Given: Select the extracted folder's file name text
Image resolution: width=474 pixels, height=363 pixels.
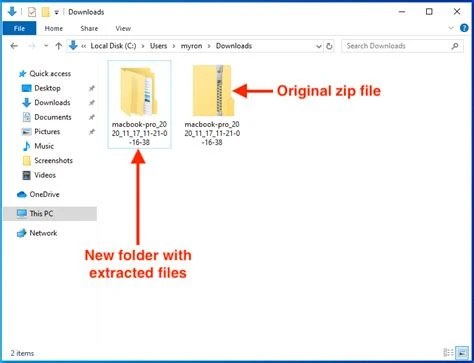Looking at the screenshot, I should [x=139, y=133].
